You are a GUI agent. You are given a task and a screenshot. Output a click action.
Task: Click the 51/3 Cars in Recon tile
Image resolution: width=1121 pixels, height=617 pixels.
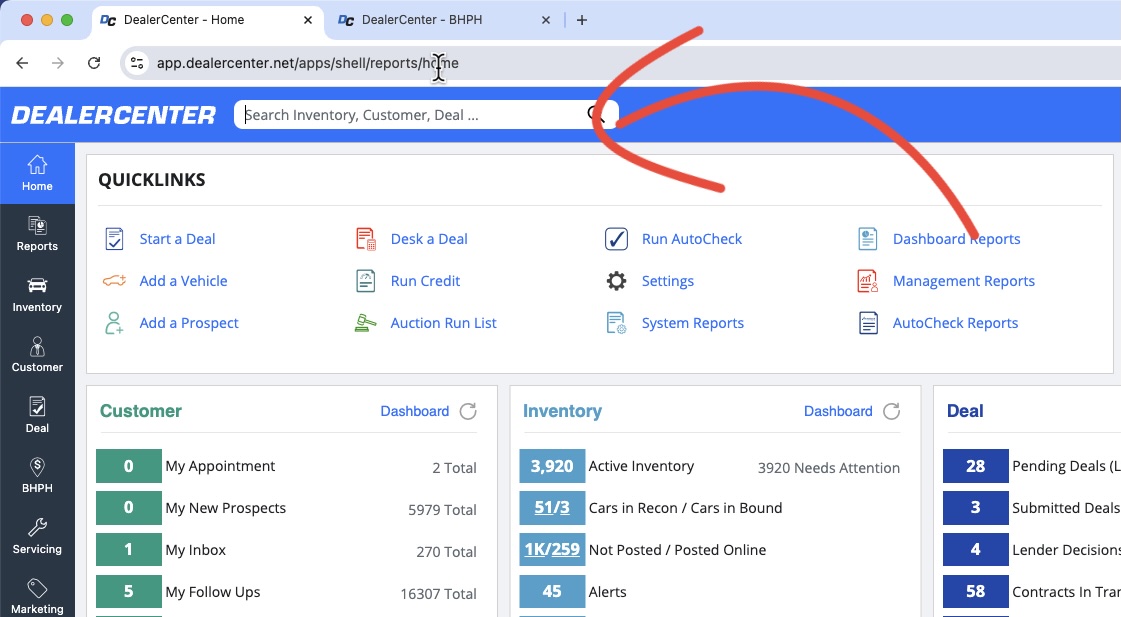(x=552, y=508)
